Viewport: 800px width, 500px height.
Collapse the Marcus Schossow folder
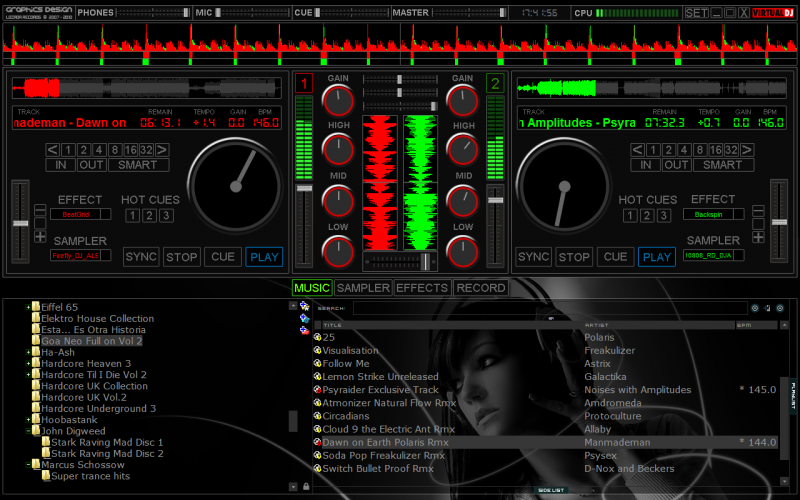click(x=28, y=465)
